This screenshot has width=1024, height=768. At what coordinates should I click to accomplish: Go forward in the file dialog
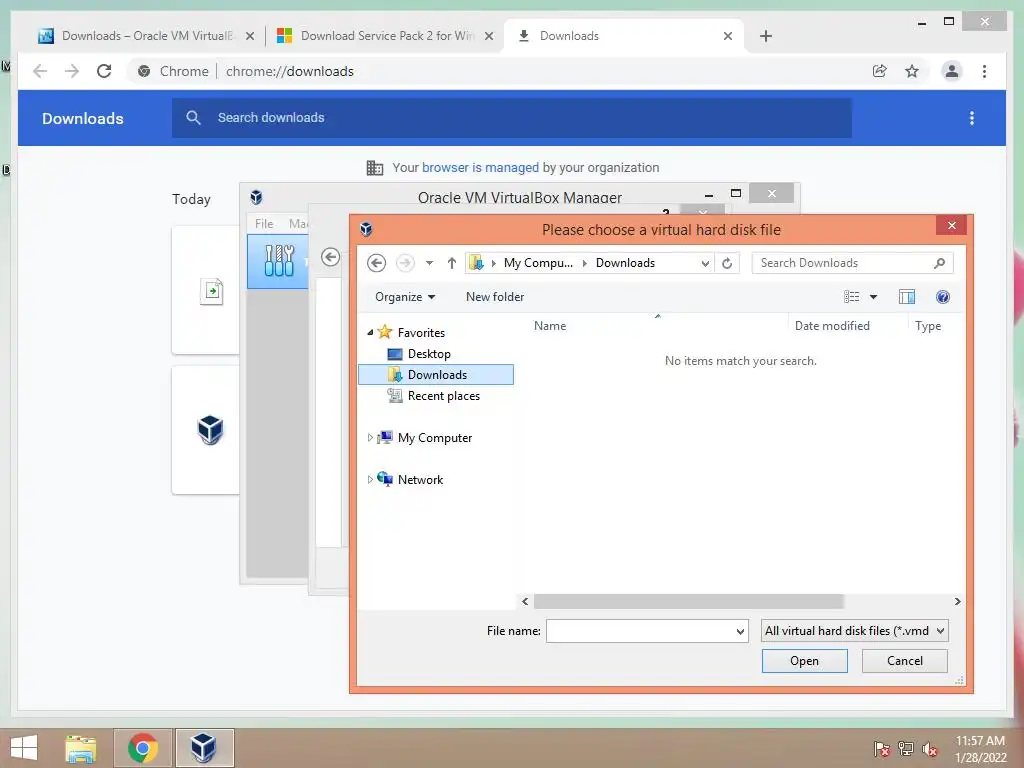point(405,263)
